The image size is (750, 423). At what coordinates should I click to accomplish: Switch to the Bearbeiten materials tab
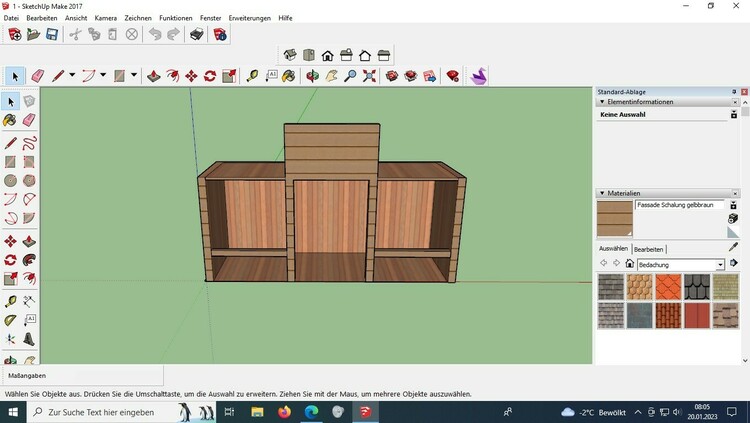click(x=649, y=249)
